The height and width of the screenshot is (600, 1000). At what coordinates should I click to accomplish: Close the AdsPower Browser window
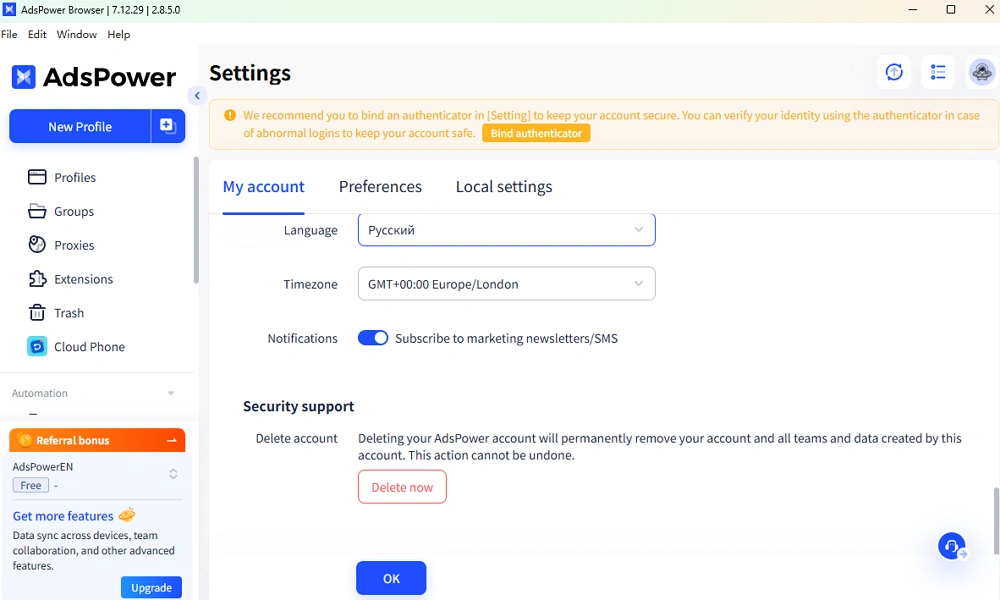click(989, 10)
